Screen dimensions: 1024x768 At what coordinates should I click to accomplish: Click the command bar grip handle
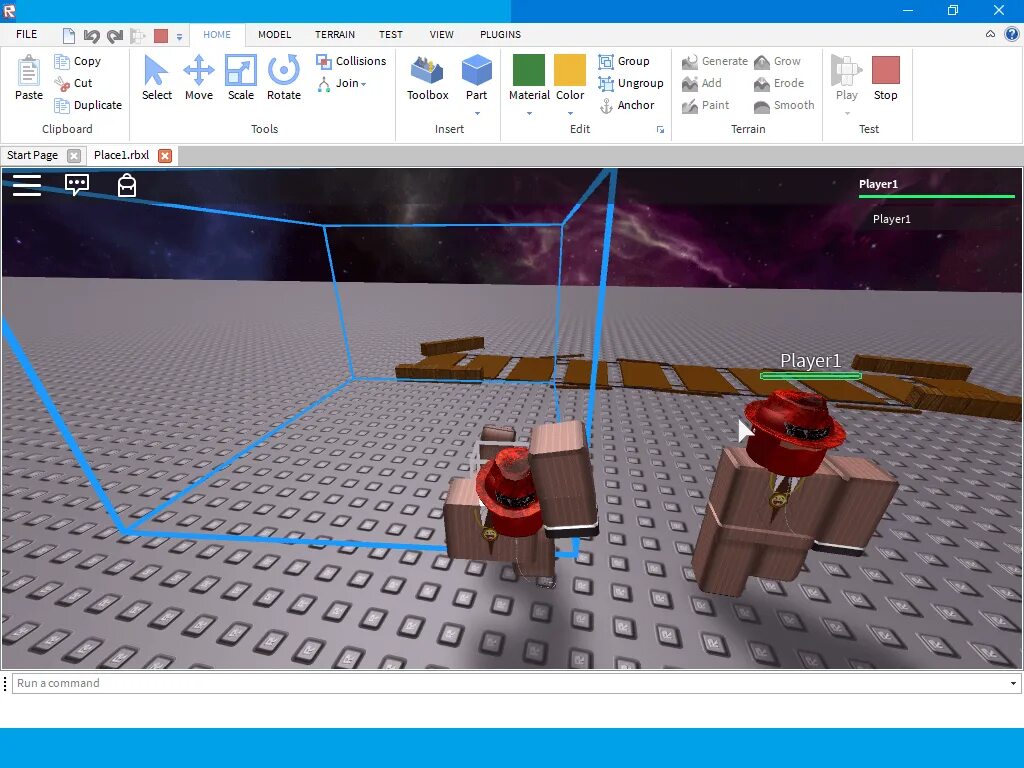[x=5, y=683]
